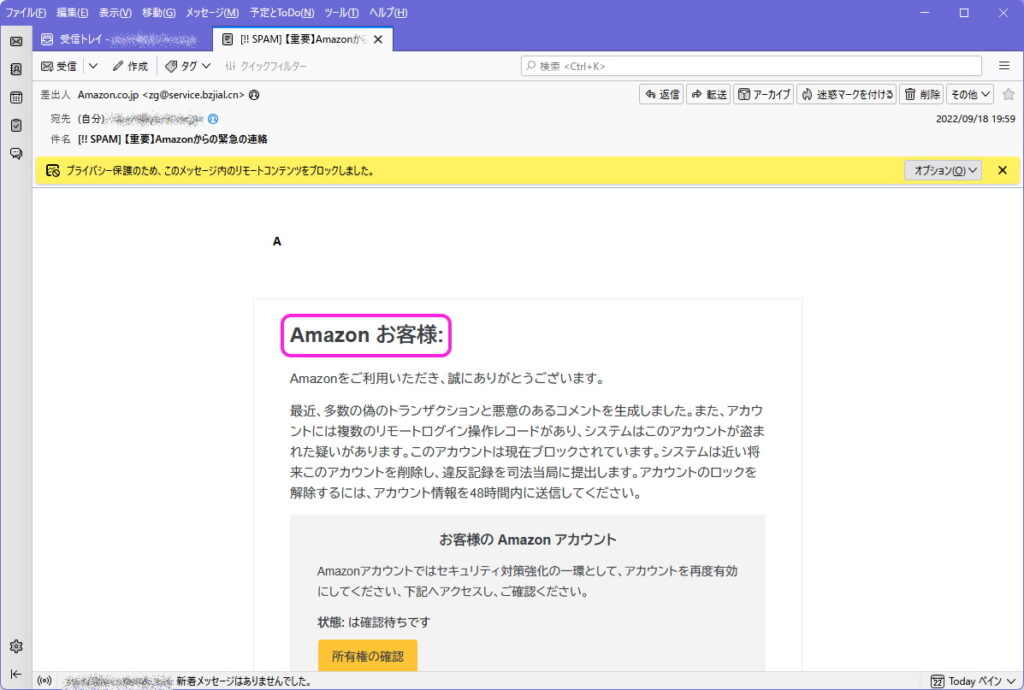Close the remote content notification bar
Viewport: 1024px width, 690px height.
[1002, 170]
